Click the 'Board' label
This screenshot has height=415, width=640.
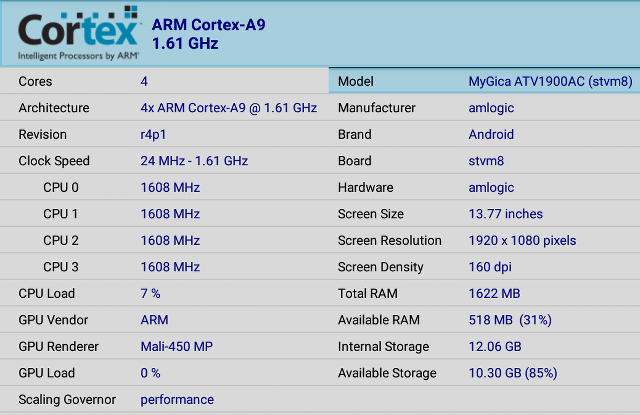tap(355, 161)
